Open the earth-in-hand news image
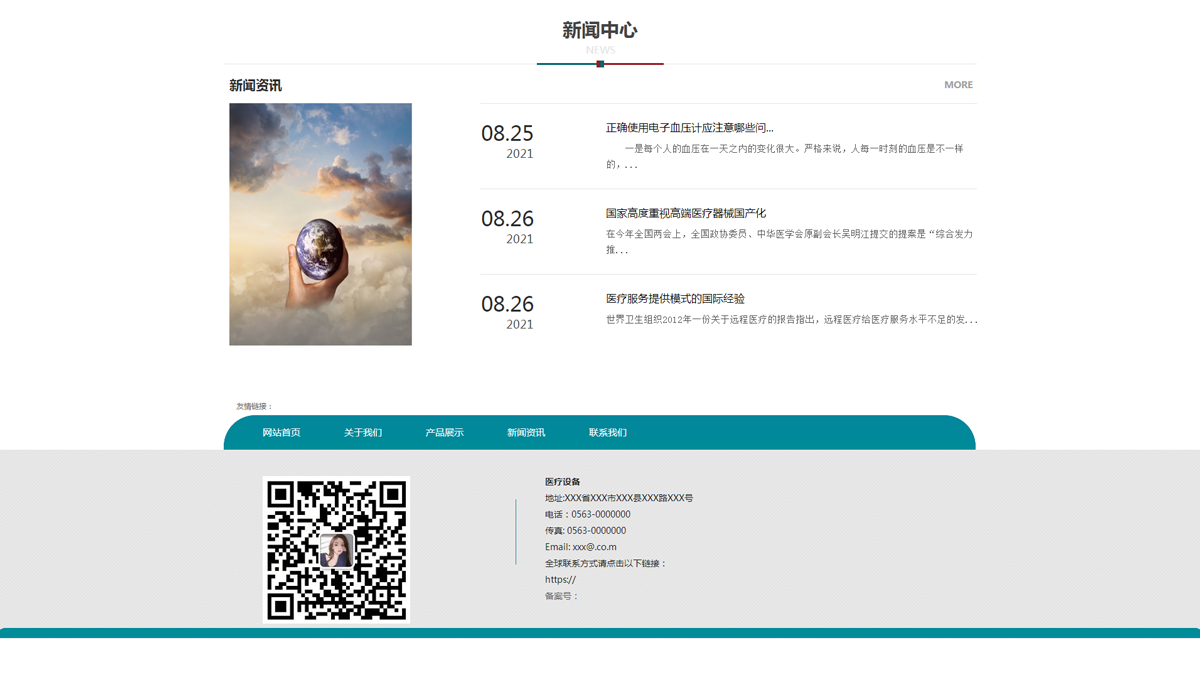The height and width of the screenshot is (681, 1200). pyautogui.click(x=320, y=224)
